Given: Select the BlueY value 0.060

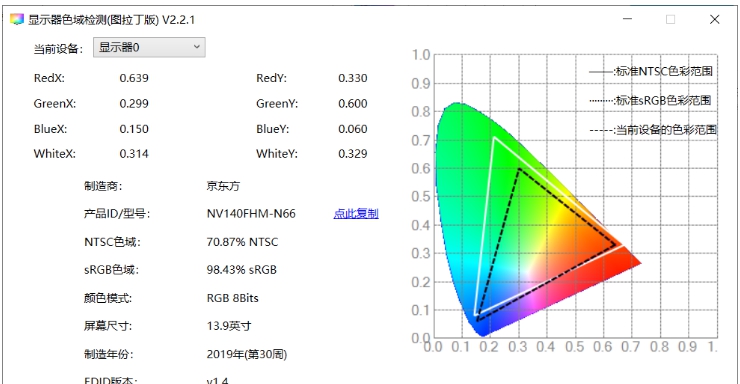Looking at the screenshot, I should (353, 129).
